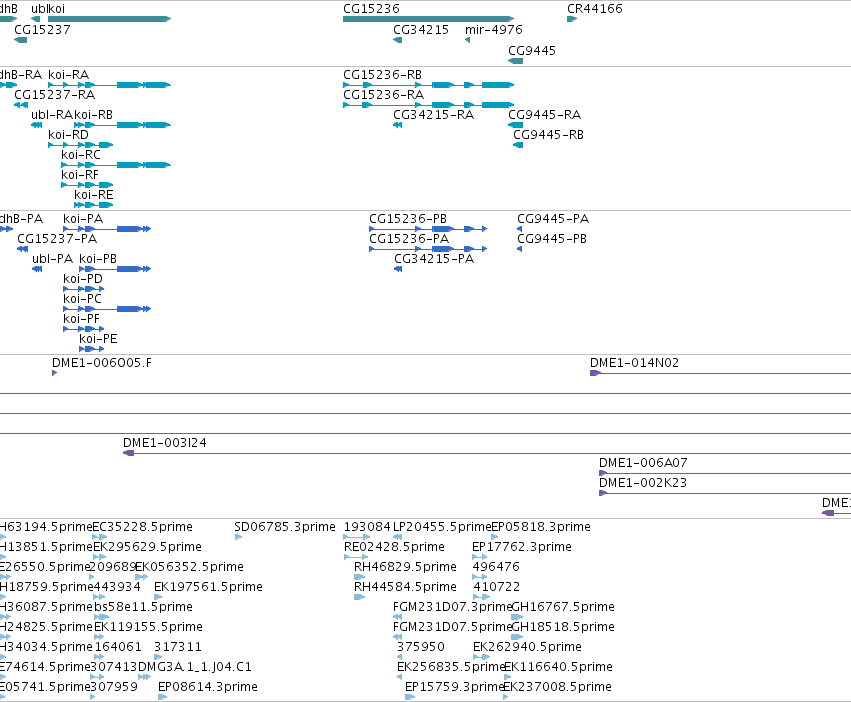Select the EK056352.5prime EST label

tap(189, 567)
